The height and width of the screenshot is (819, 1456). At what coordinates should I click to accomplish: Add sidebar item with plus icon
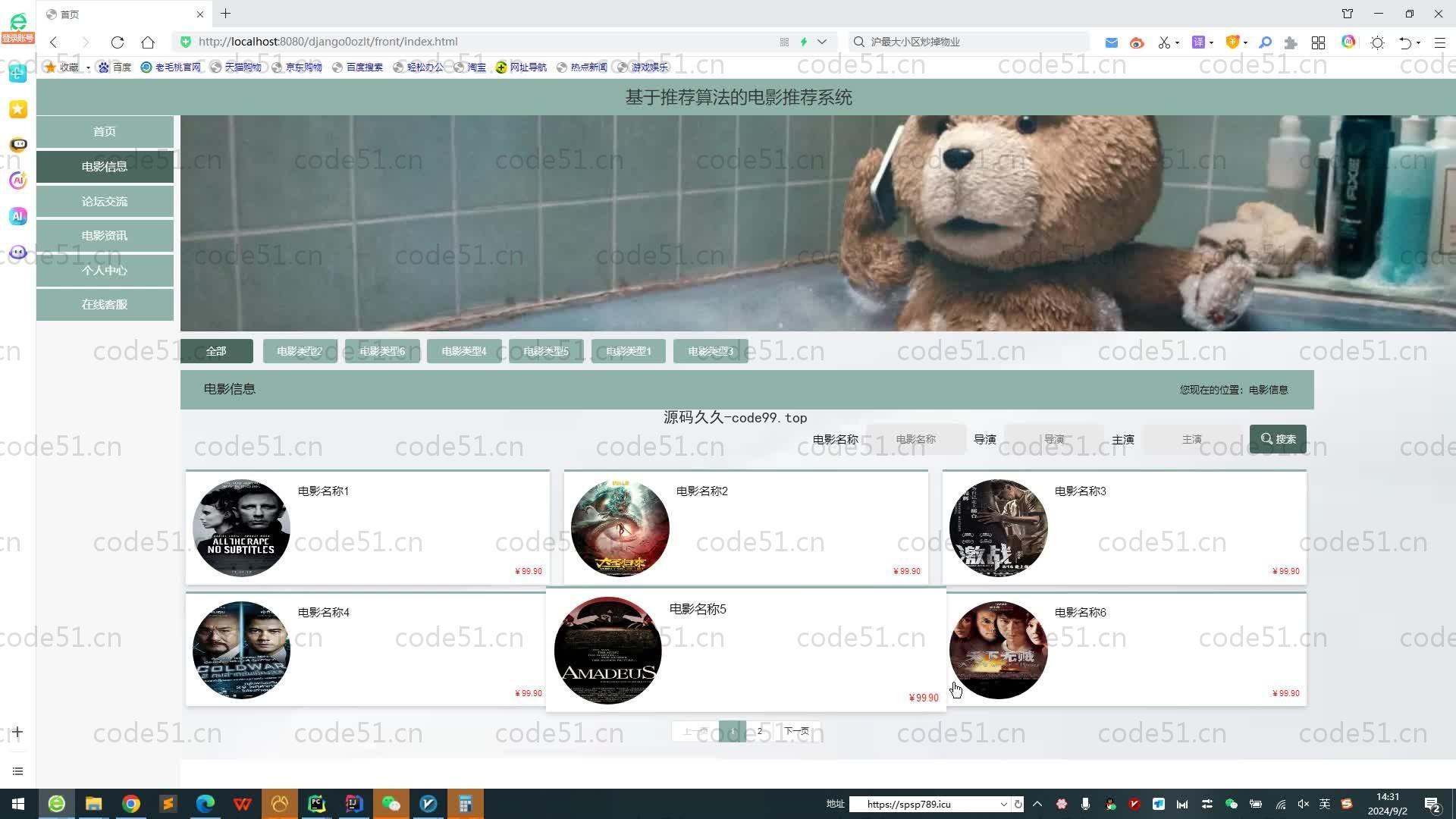[17, 732]
